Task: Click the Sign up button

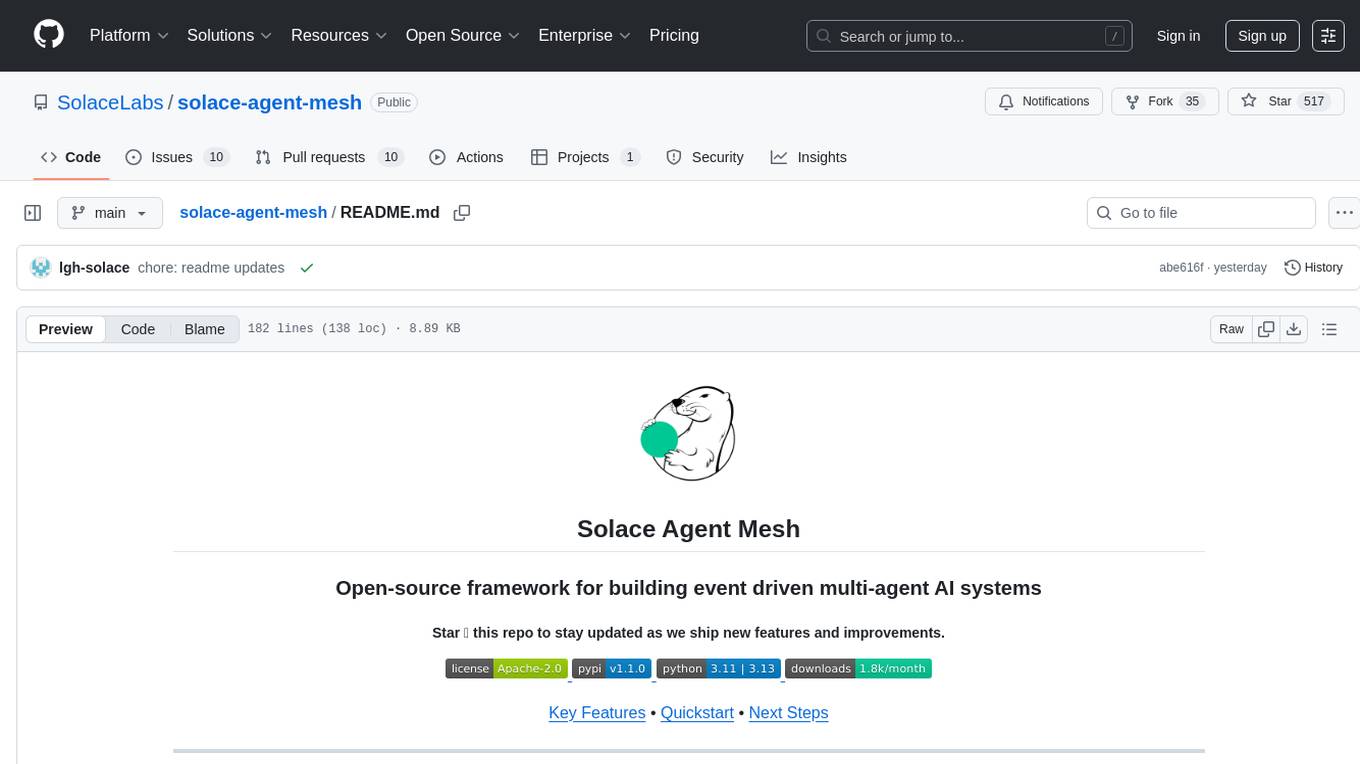Action: pos(1262,36)
